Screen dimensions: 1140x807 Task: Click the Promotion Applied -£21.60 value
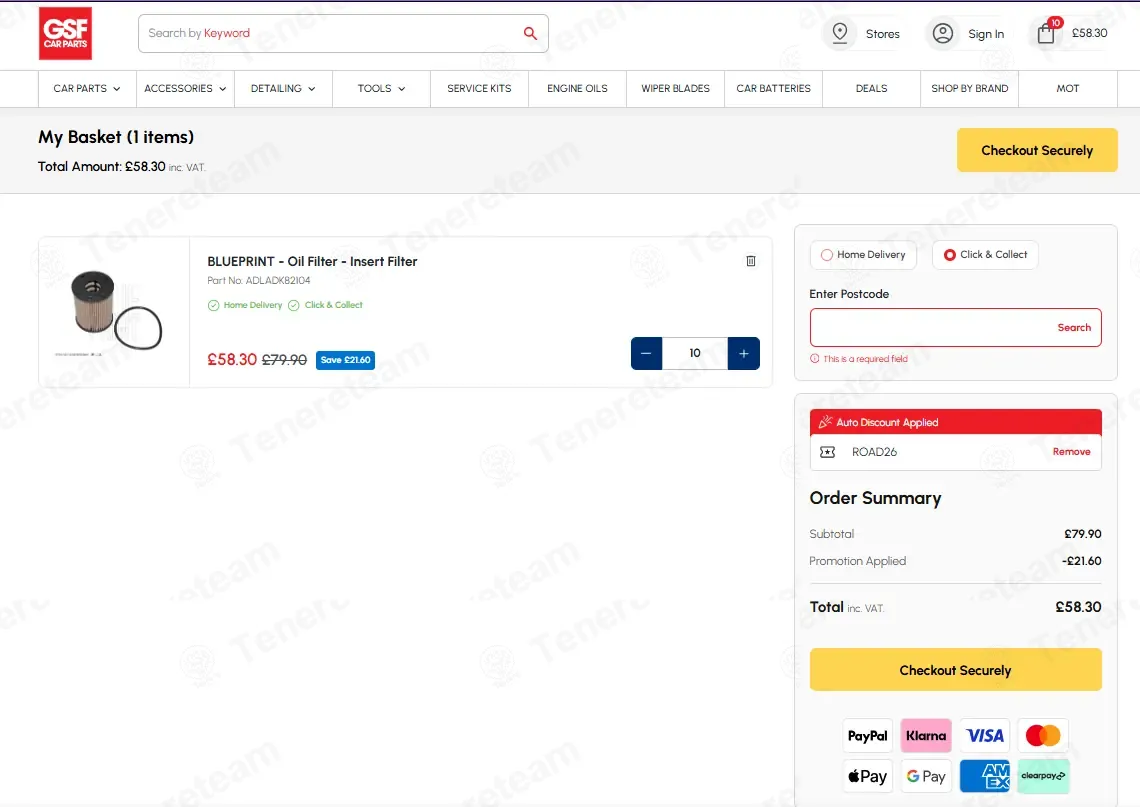[1081, 561]
